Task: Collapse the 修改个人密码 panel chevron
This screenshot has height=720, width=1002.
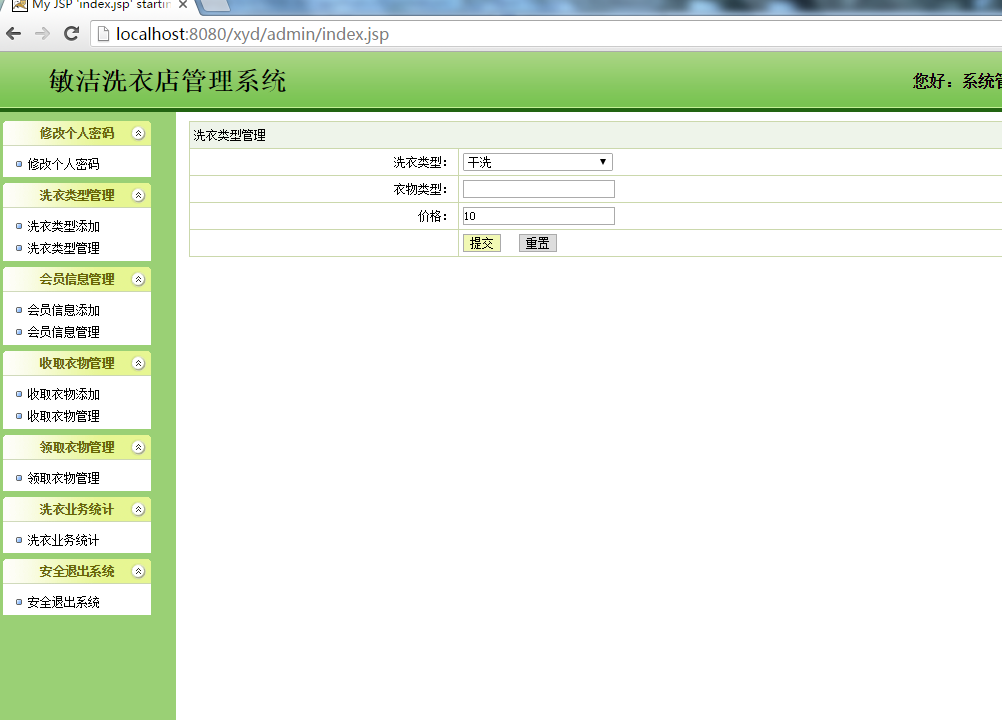Action: [x=138, y=133]
